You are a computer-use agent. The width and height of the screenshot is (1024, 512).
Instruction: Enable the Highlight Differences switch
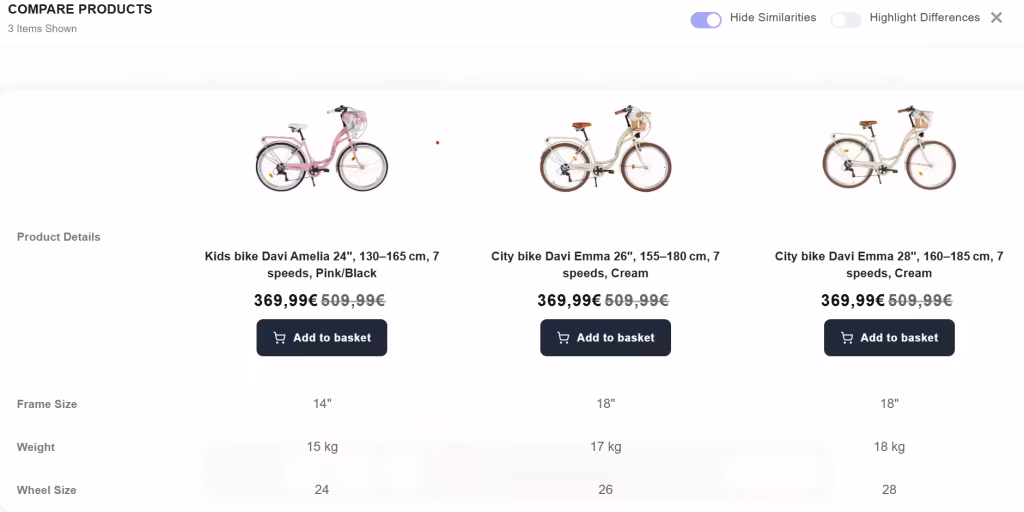(x=846, y=20)
